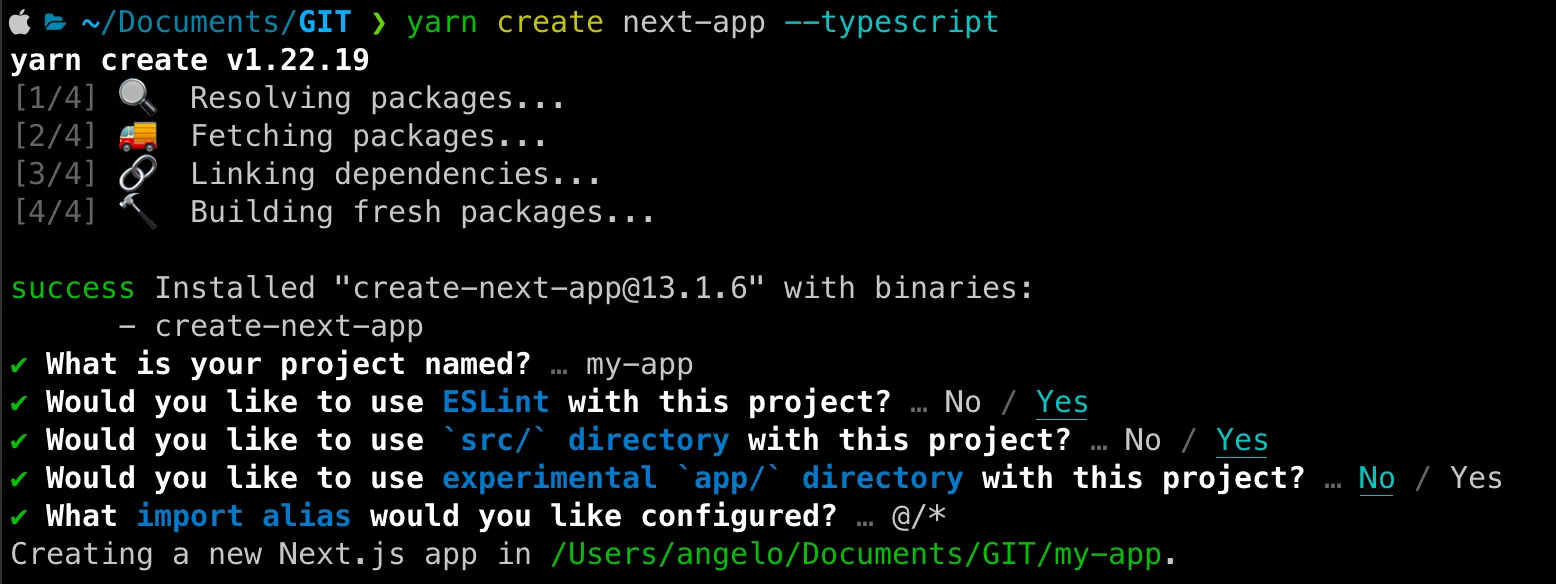Select underlined No for the experimental app/ question
The width and height of the screenshot is (1556, 584).
[x=1377, y=479]
